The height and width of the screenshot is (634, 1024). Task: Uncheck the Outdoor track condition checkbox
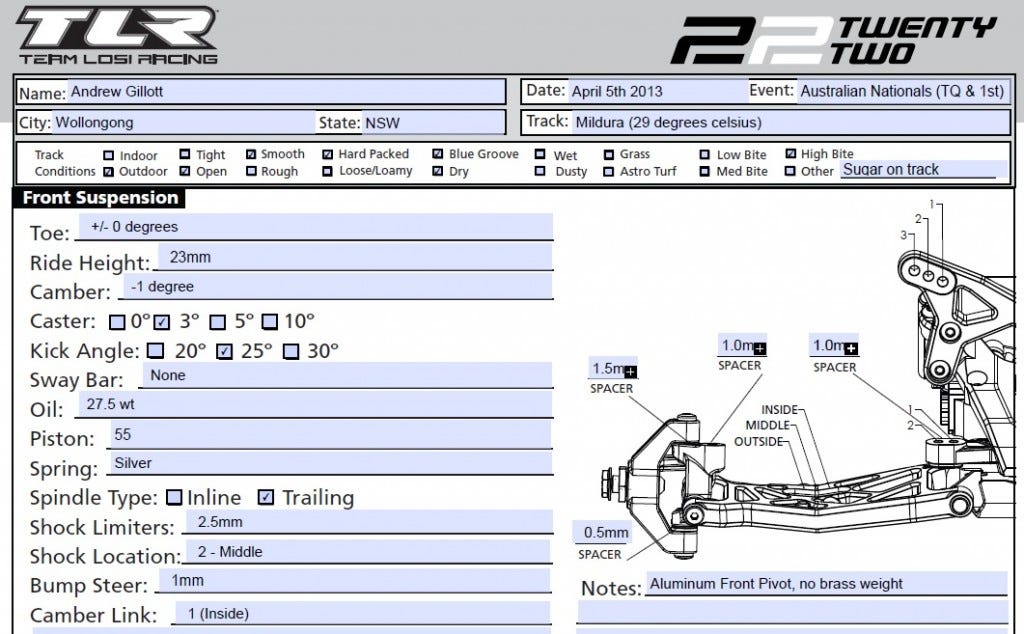coord(109,172)
